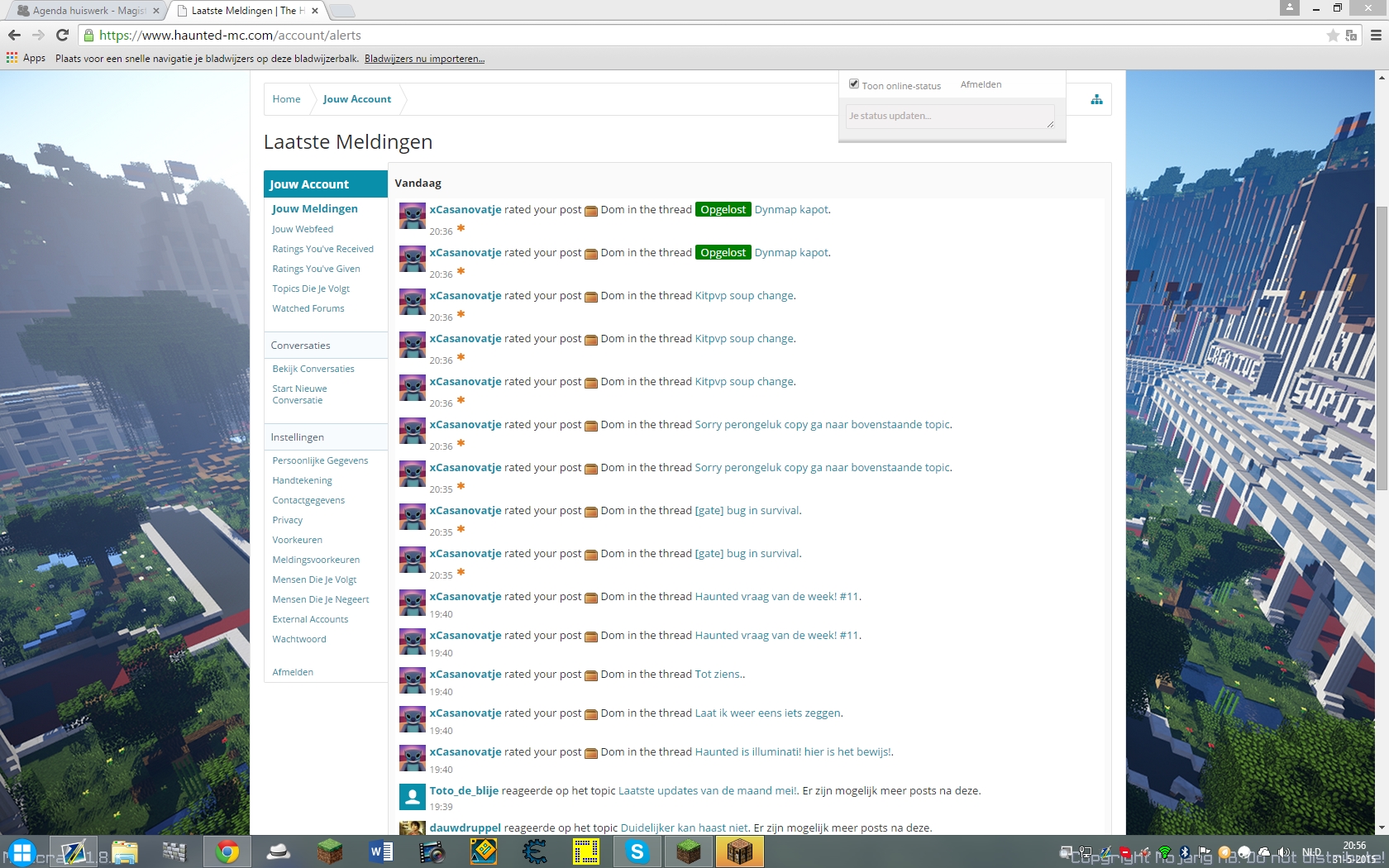The image size is (1389, 868).
Task: Open Jouw Meldingen in the sidebar
Action: [x=315, y=209]
